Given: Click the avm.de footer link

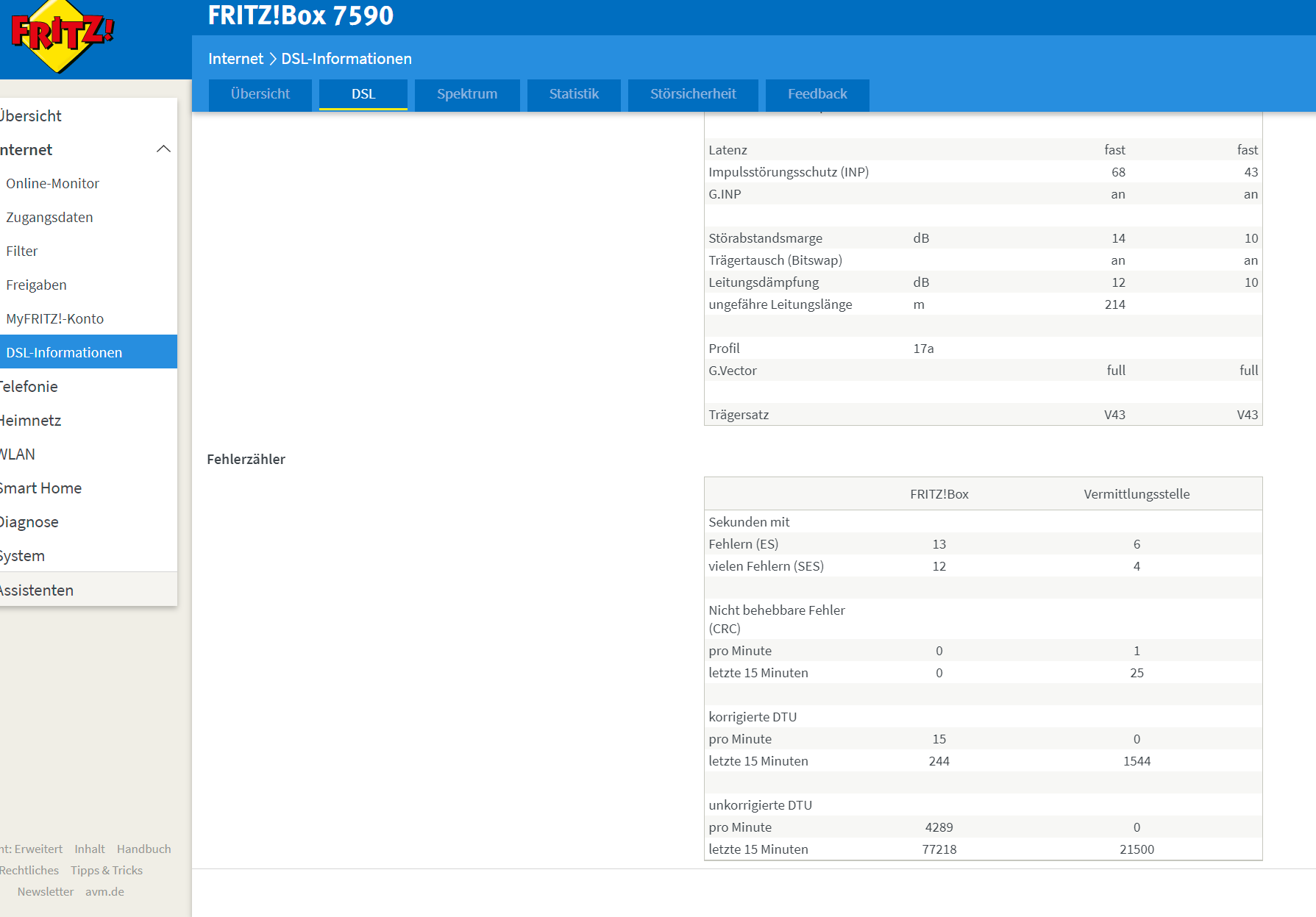Looking at the screenshot, I should click(x=104, y=891).
